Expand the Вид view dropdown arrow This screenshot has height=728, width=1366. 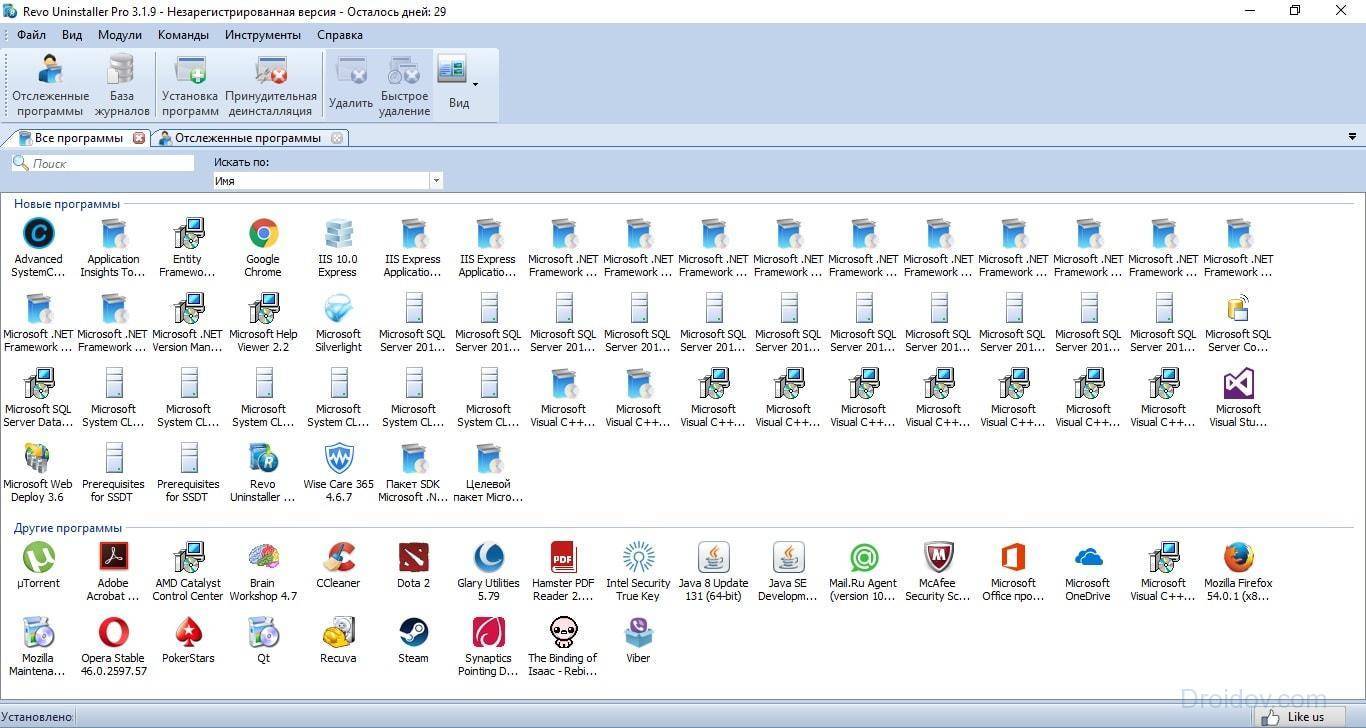click(475, 84)
